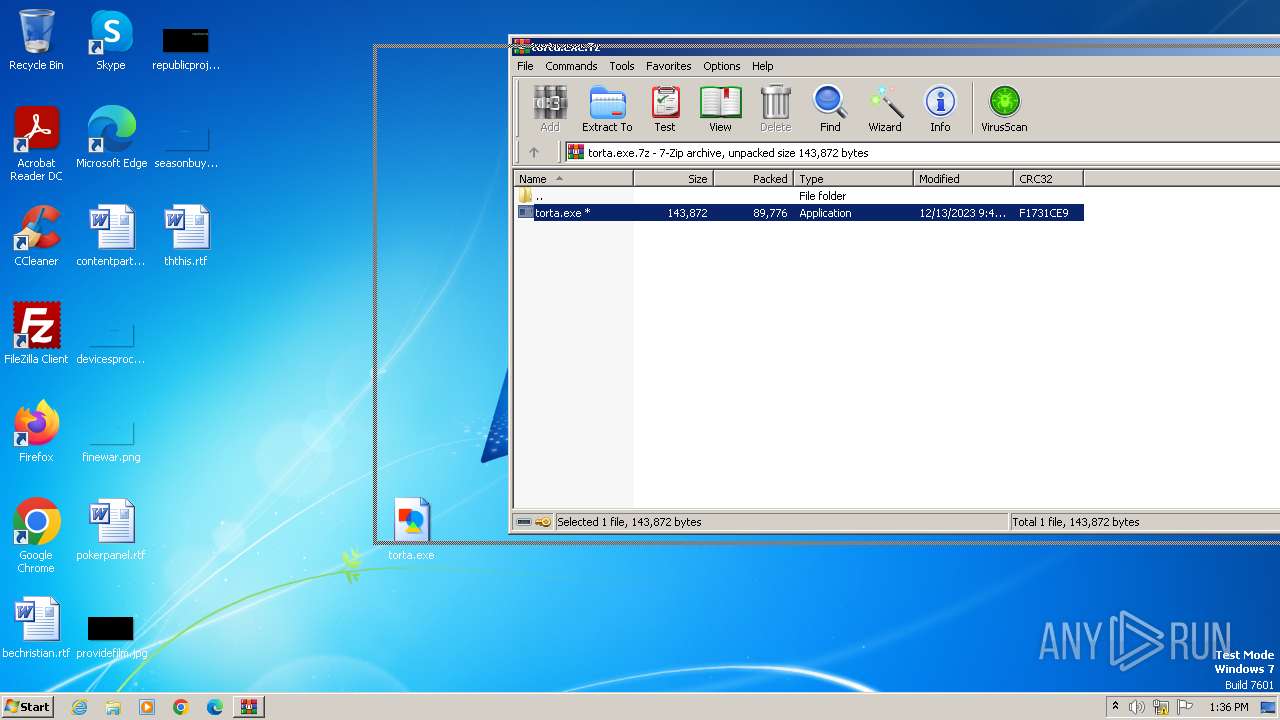Open Acrobat Reader DC shortcut

point(36,144)
